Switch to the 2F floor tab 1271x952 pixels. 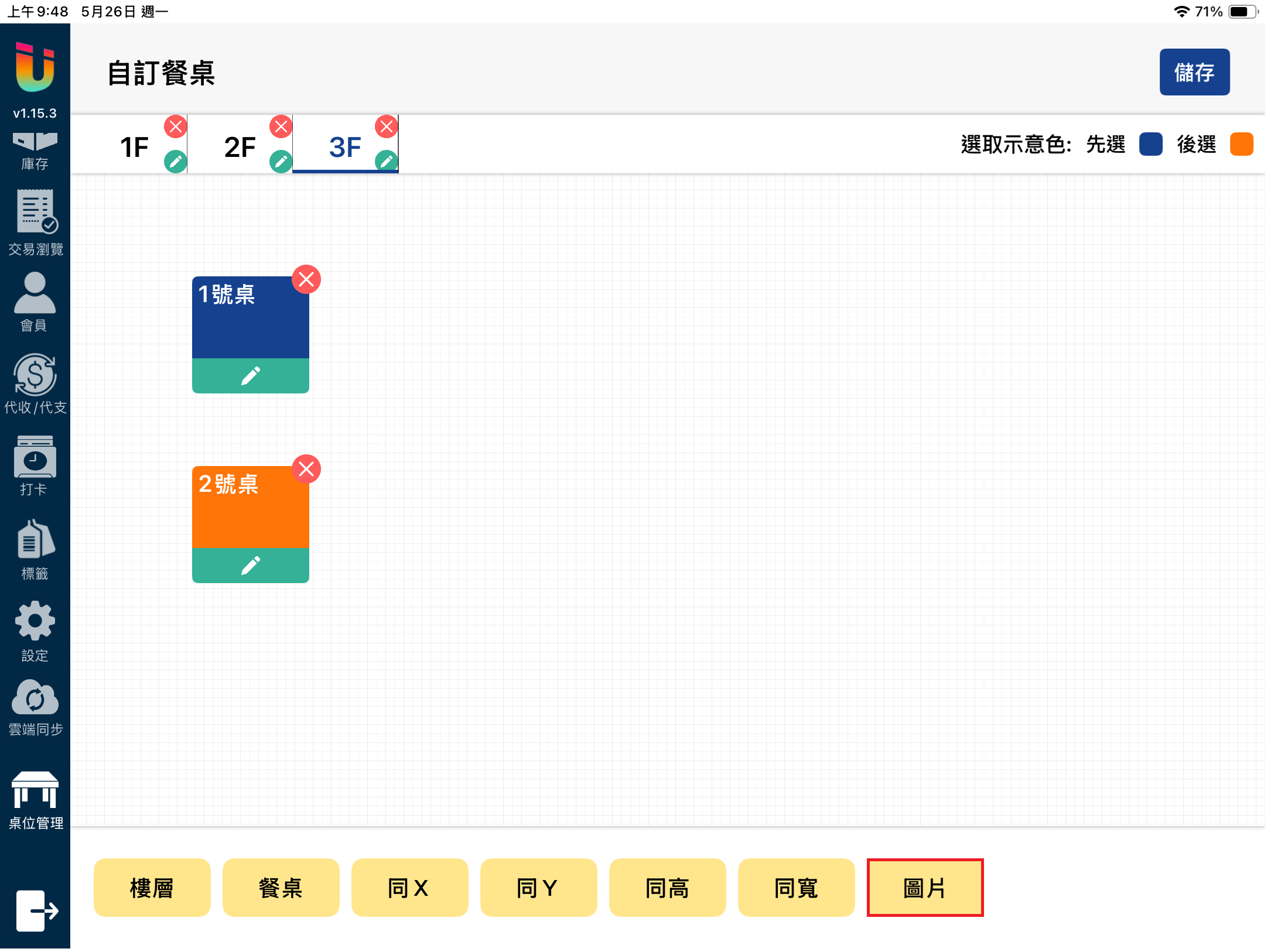(240, 146)
